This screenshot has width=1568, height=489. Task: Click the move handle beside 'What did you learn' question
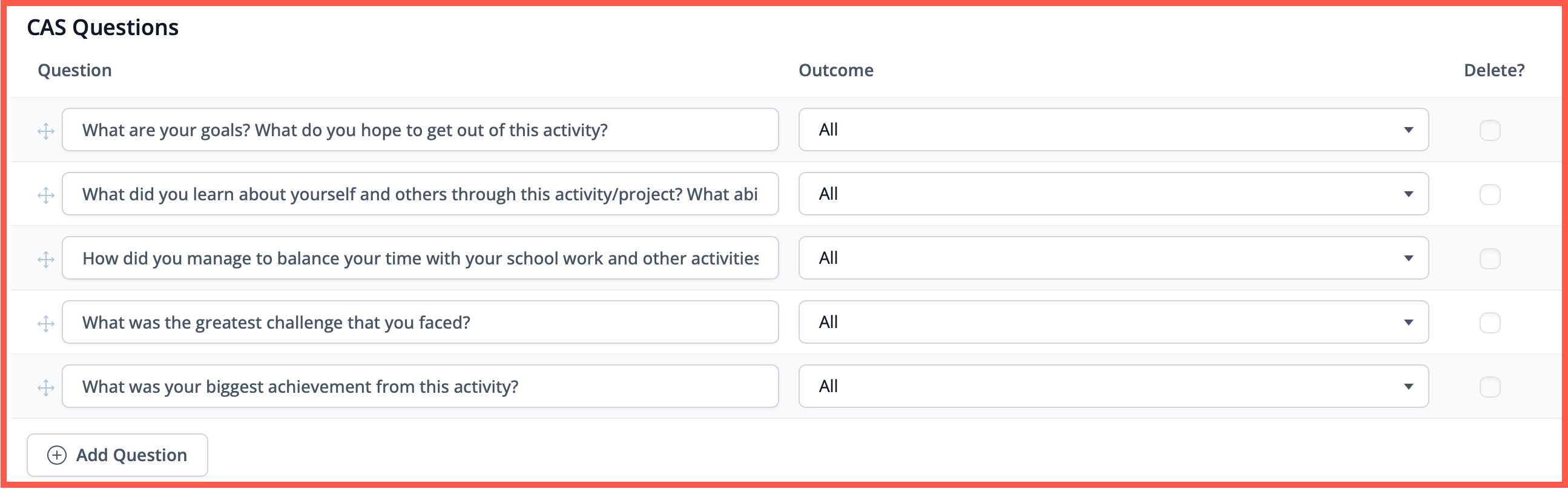45,195
